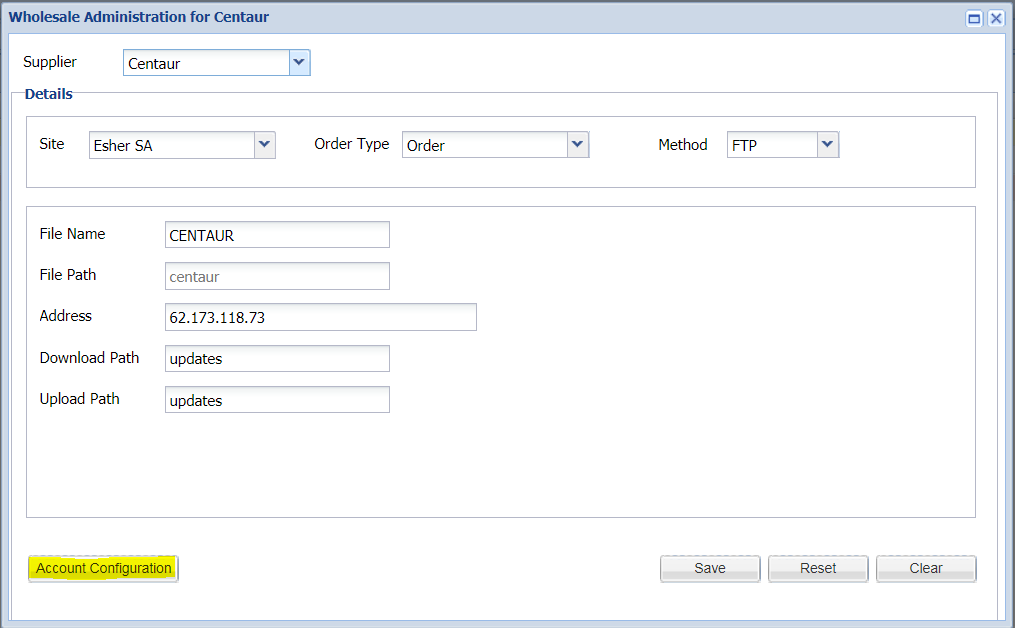Click the File Path label

point(68,275)
